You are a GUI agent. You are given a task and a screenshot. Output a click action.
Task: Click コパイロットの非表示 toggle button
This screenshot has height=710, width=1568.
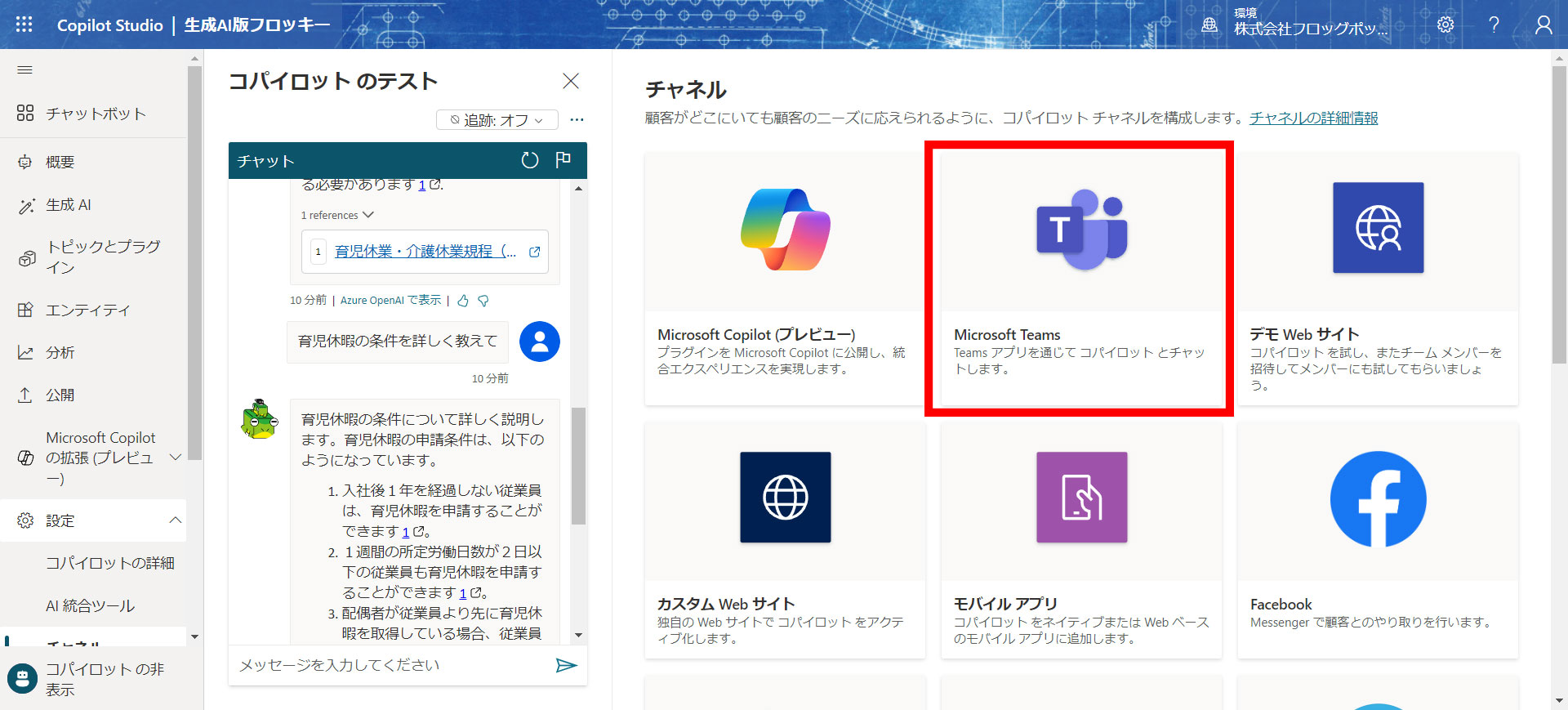[93, 679]
